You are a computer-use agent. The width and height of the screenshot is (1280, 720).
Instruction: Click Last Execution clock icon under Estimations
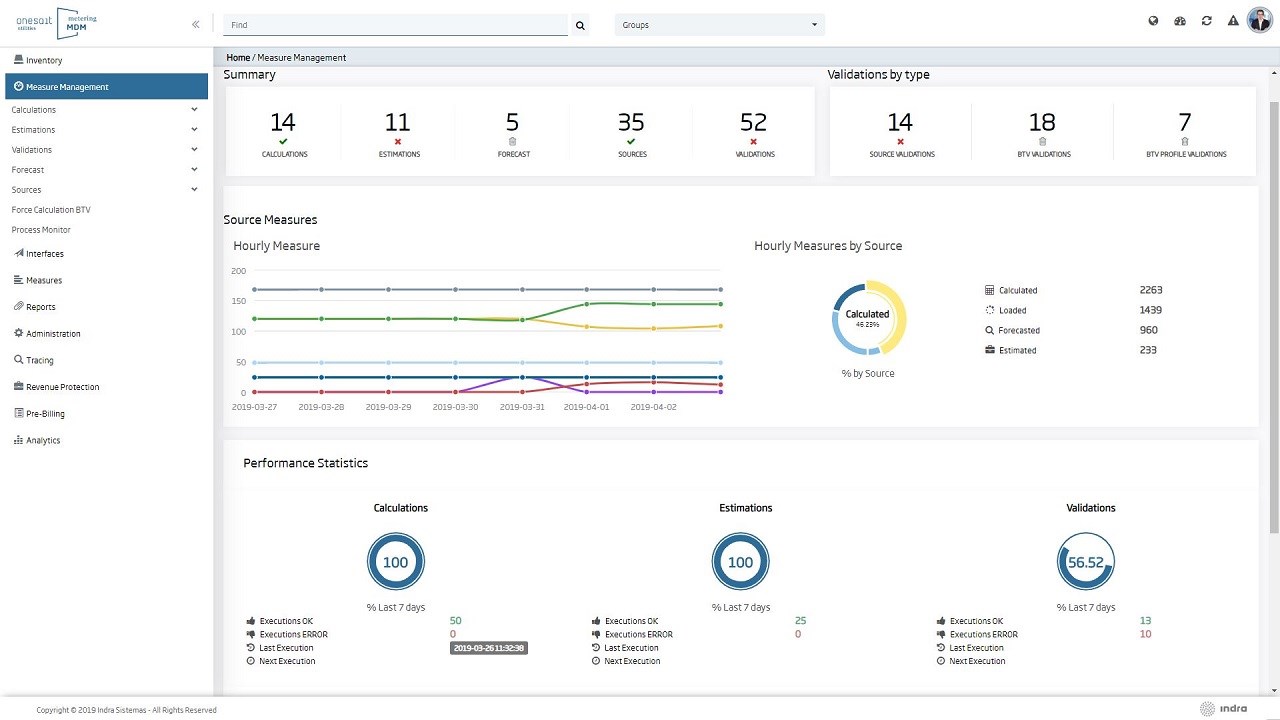click(596, 648)
